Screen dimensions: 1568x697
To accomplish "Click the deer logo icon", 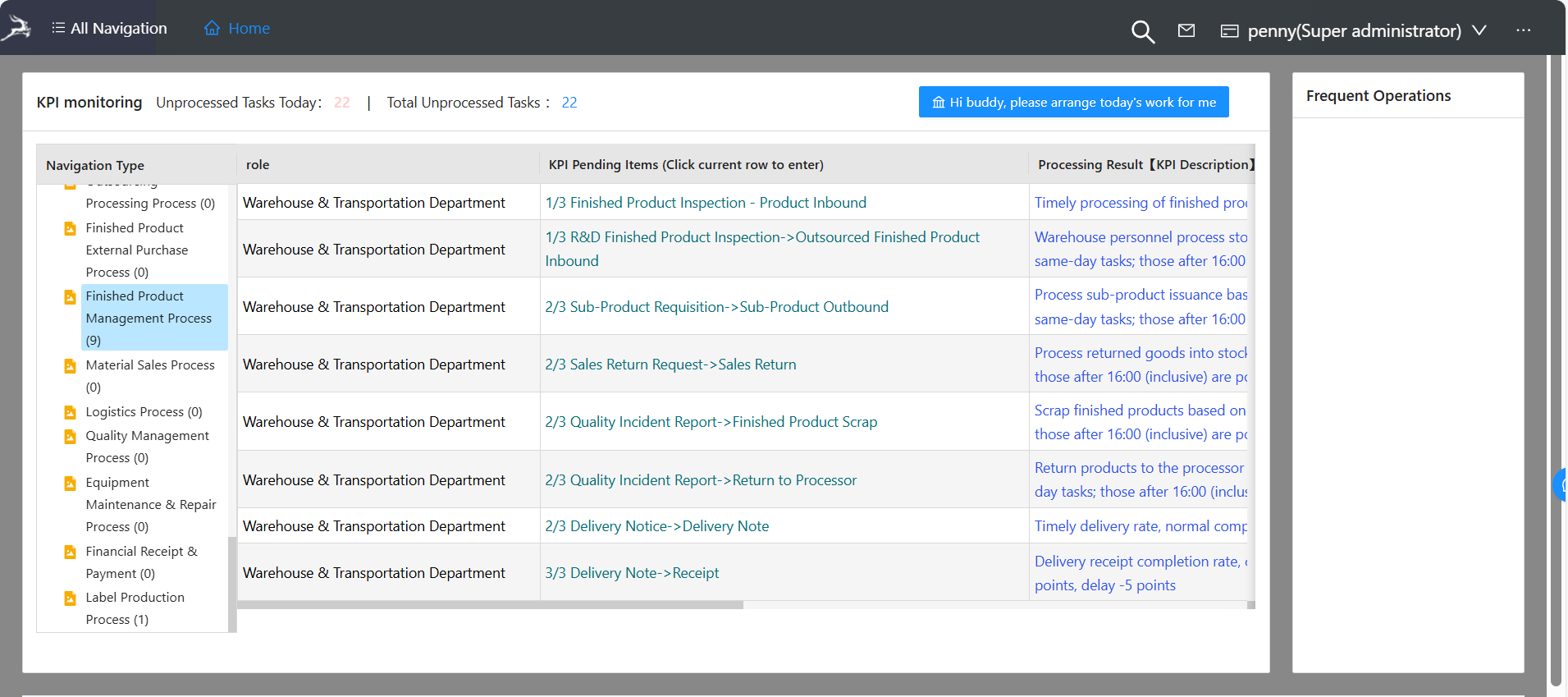I will (16, 29).
